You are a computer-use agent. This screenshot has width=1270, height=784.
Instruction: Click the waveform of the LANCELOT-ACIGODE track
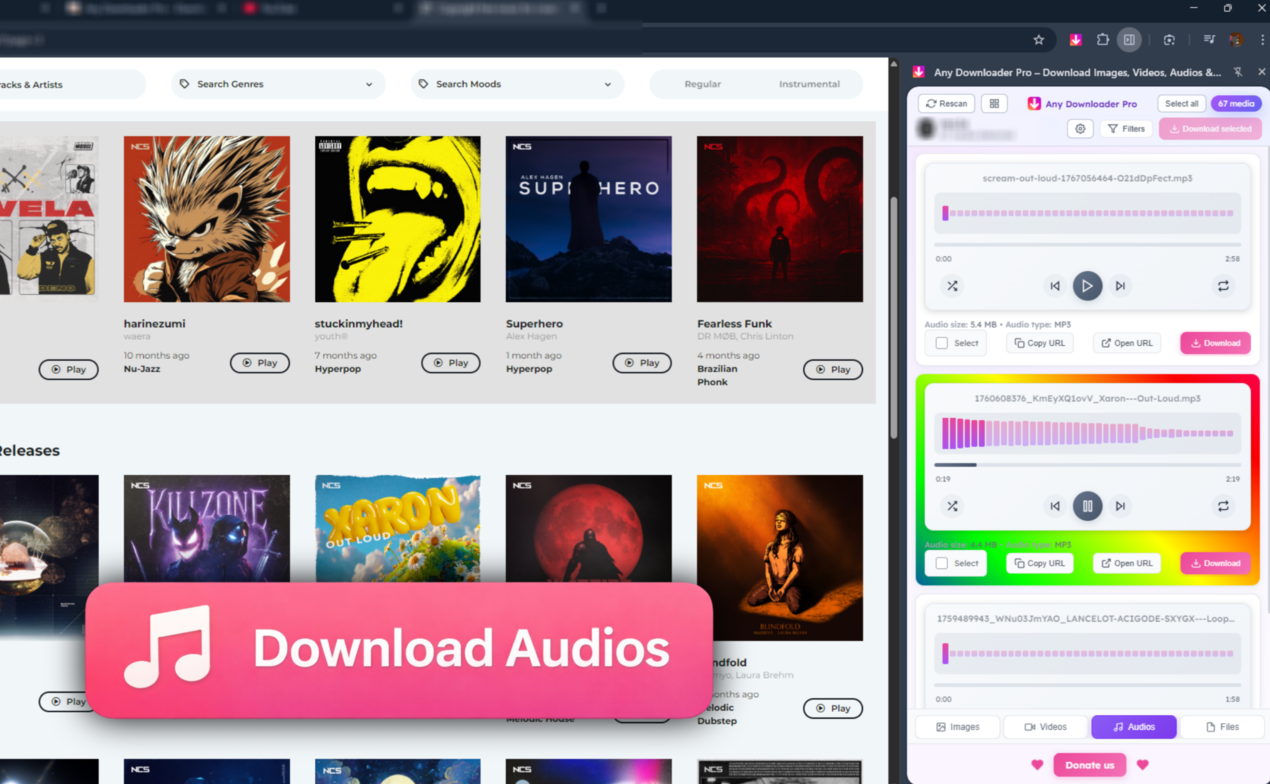[1087, 654]
